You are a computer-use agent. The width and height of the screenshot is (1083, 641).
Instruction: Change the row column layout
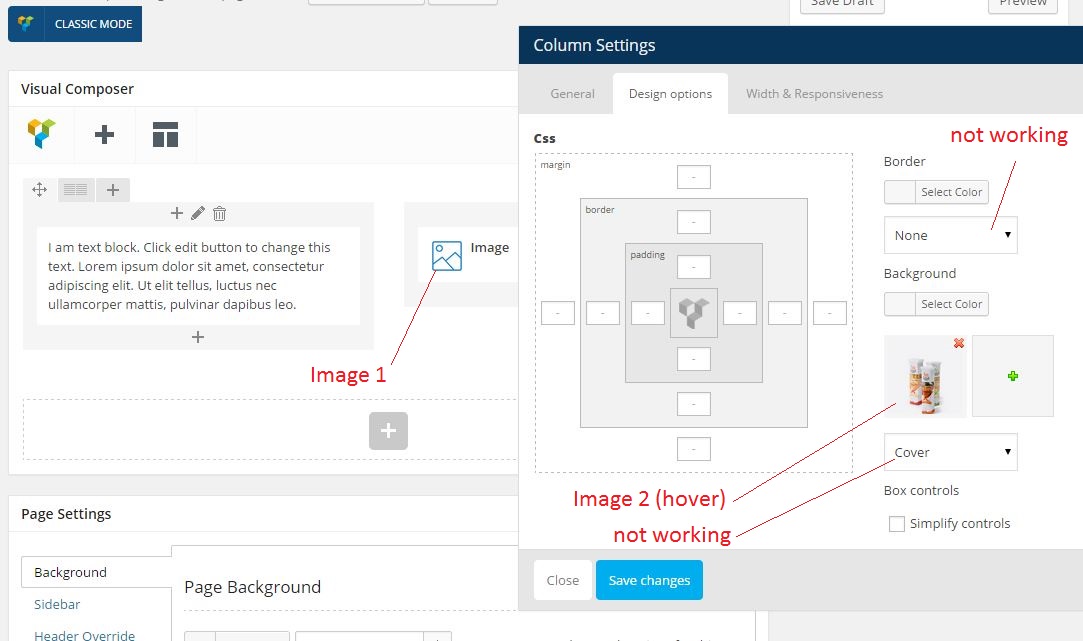coord(75,190)
